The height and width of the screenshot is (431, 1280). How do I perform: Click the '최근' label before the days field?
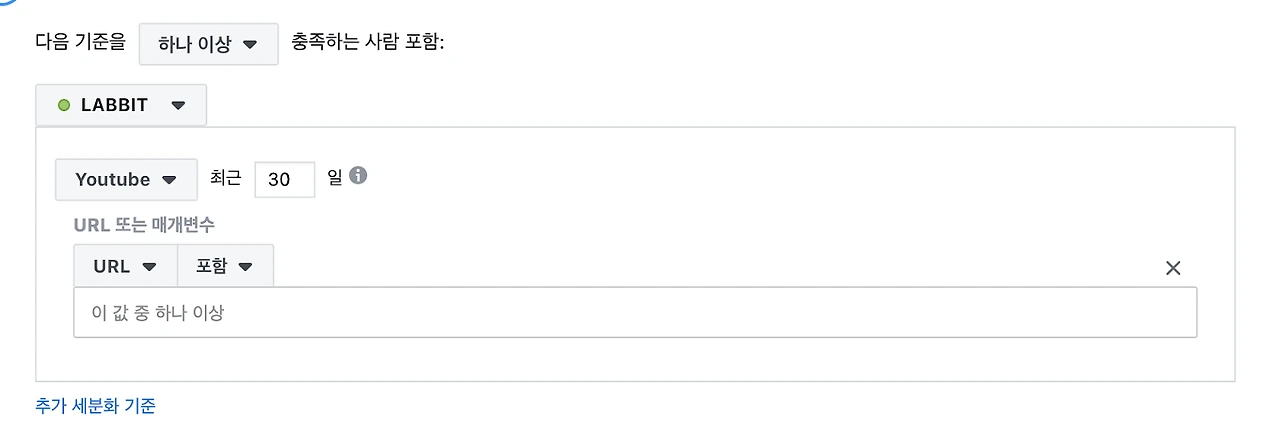click(x=225, y=178)
